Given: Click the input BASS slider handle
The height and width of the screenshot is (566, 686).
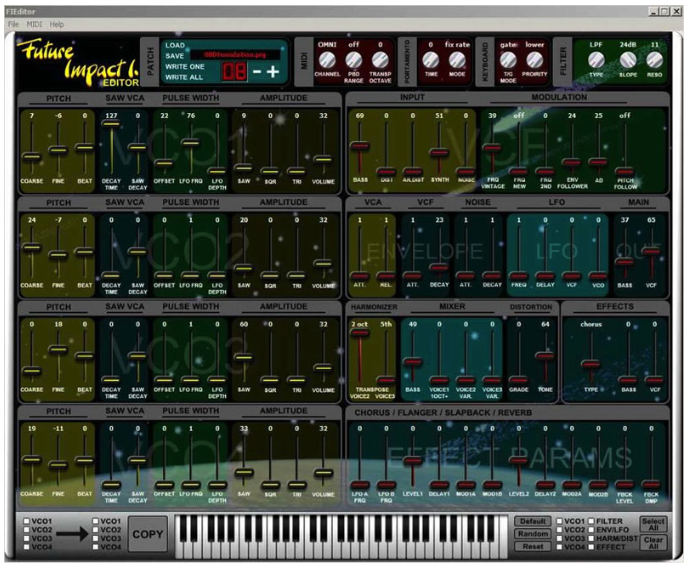Looking at the screenshot, I should pyautogui.click(x=360, y=146).
